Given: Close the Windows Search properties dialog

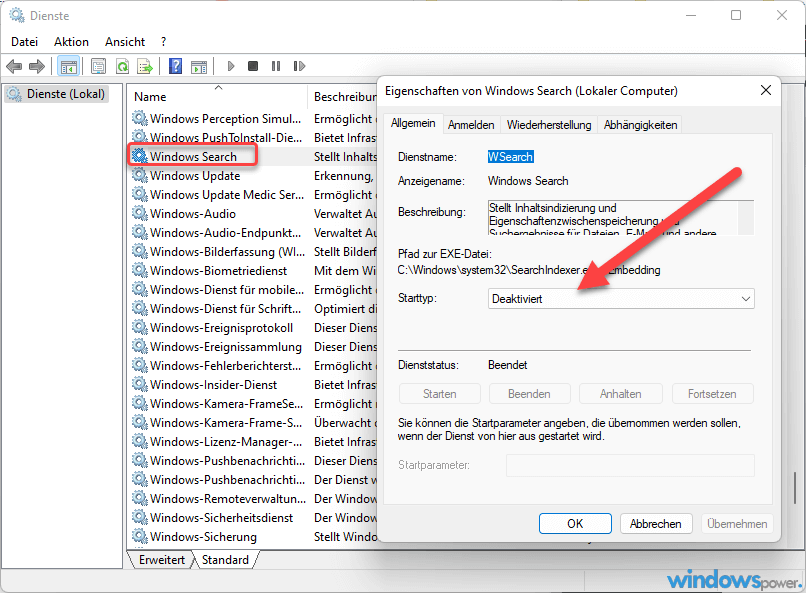Looking at the screenshot, I should (x=766, y=90).
